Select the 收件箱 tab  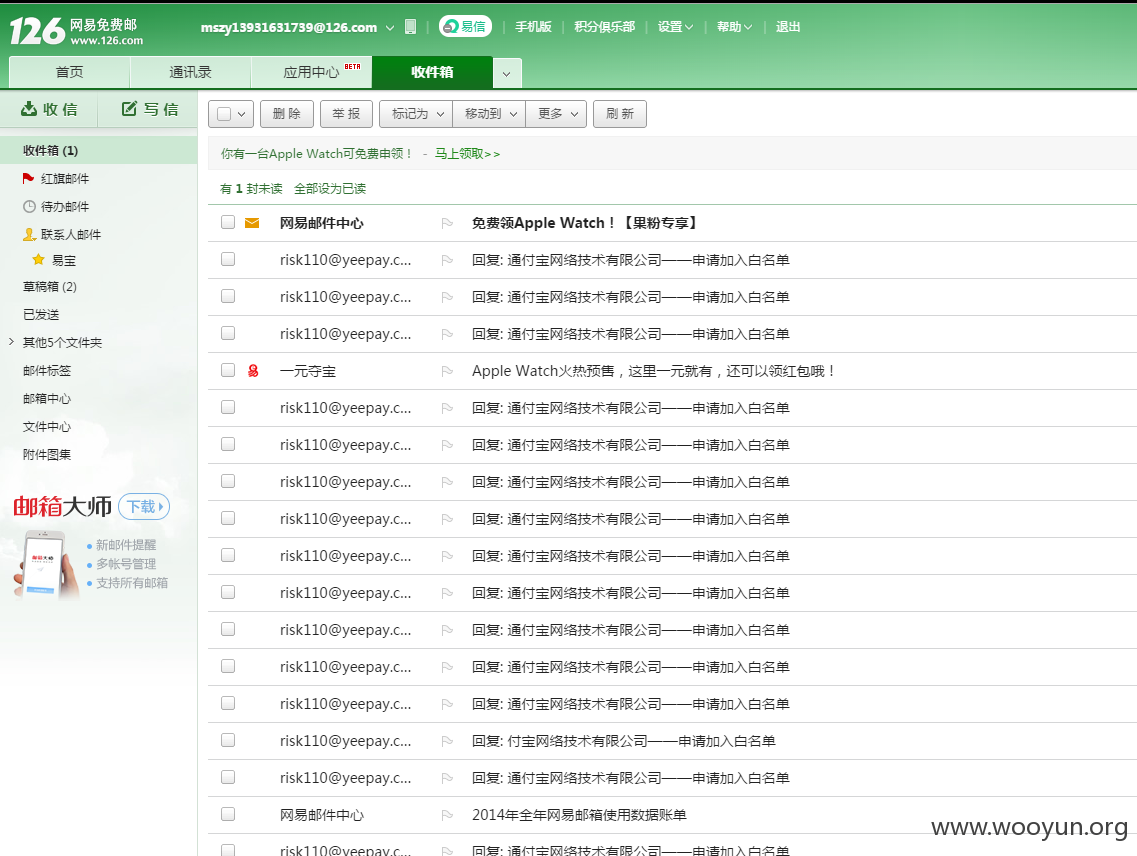point(432,72)
